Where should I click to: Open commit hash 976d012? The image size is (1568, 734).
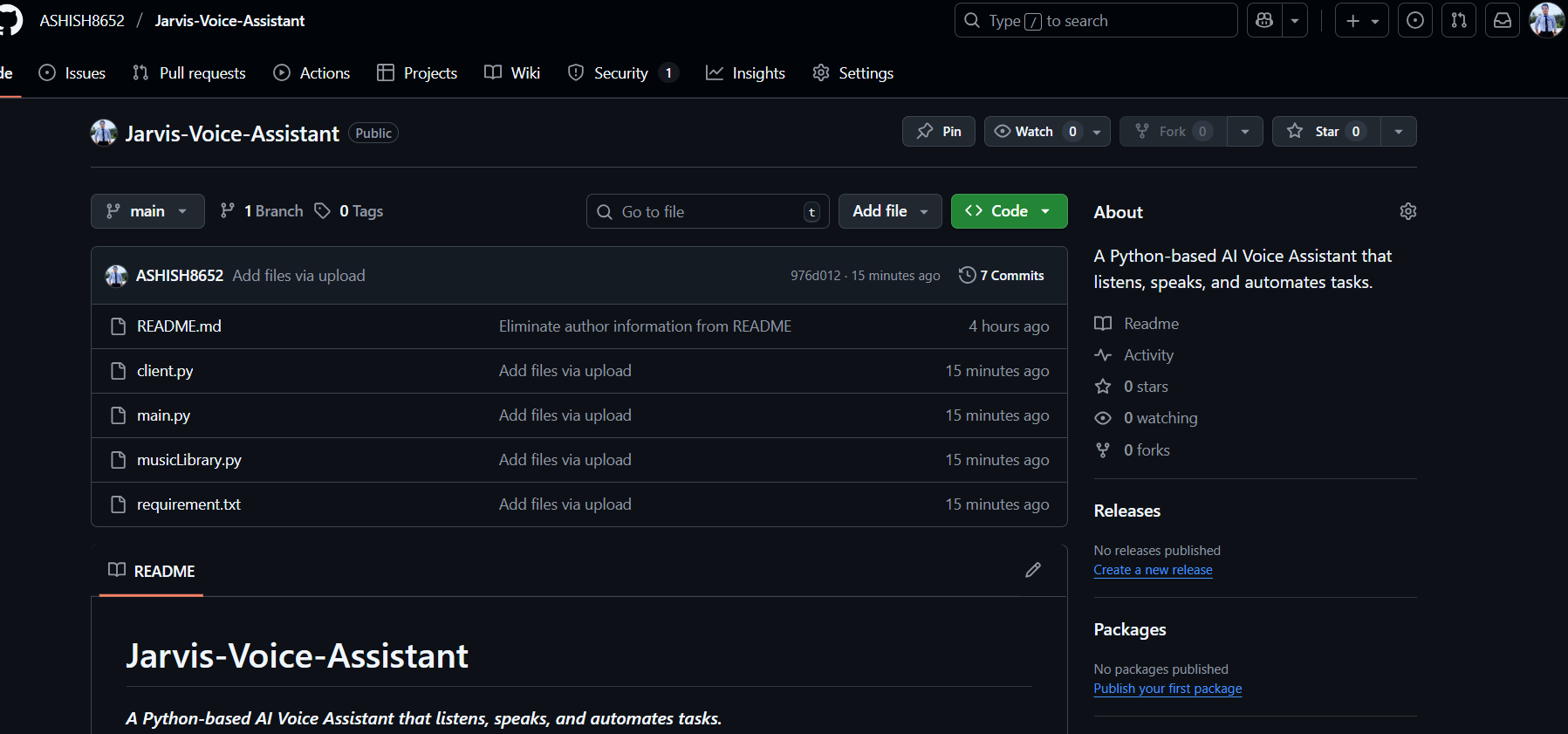point(815,276)
